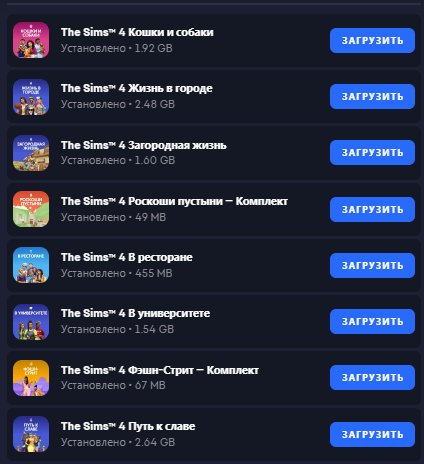Image resolution: width=424 pixels, height=464 pixels.
Task: Click Загрузить for Жизнь в городе
Action: pos(372,97)
